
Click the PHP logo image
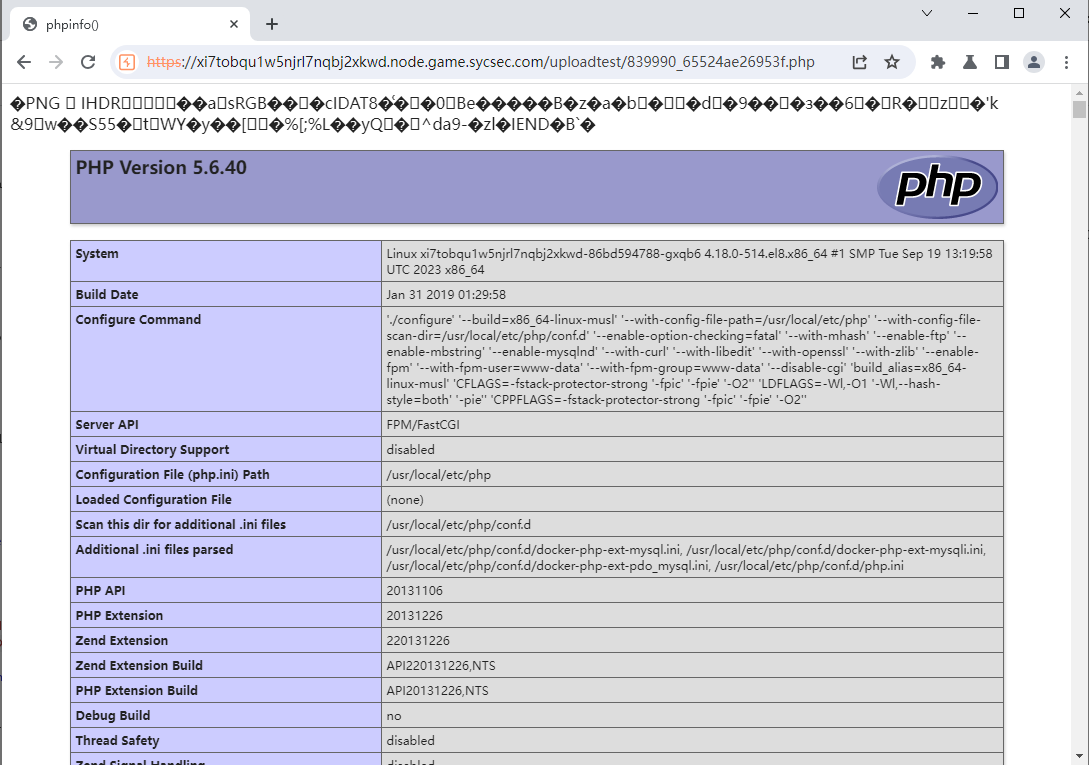[x=937, y=186]
